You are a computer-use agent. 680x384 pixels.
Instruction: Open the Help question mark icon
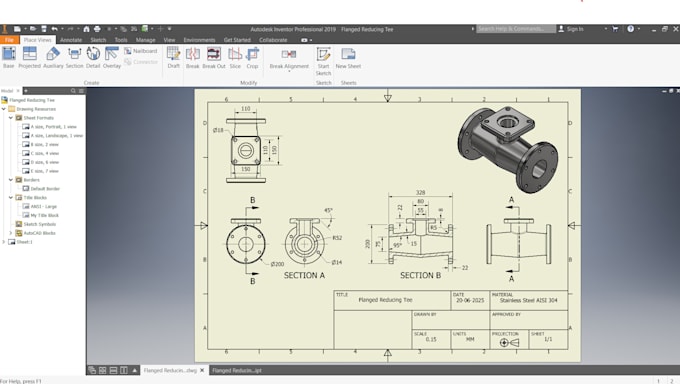[631, 29]
